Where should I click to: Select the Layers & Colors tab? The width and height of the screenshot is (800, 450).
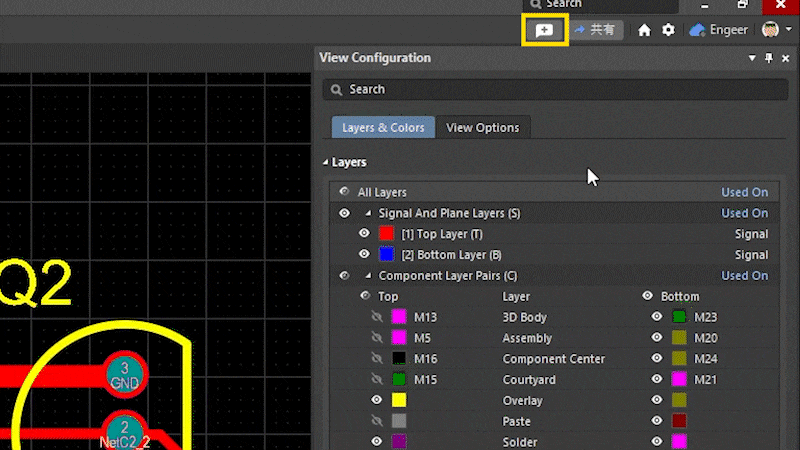coord(383,128)
